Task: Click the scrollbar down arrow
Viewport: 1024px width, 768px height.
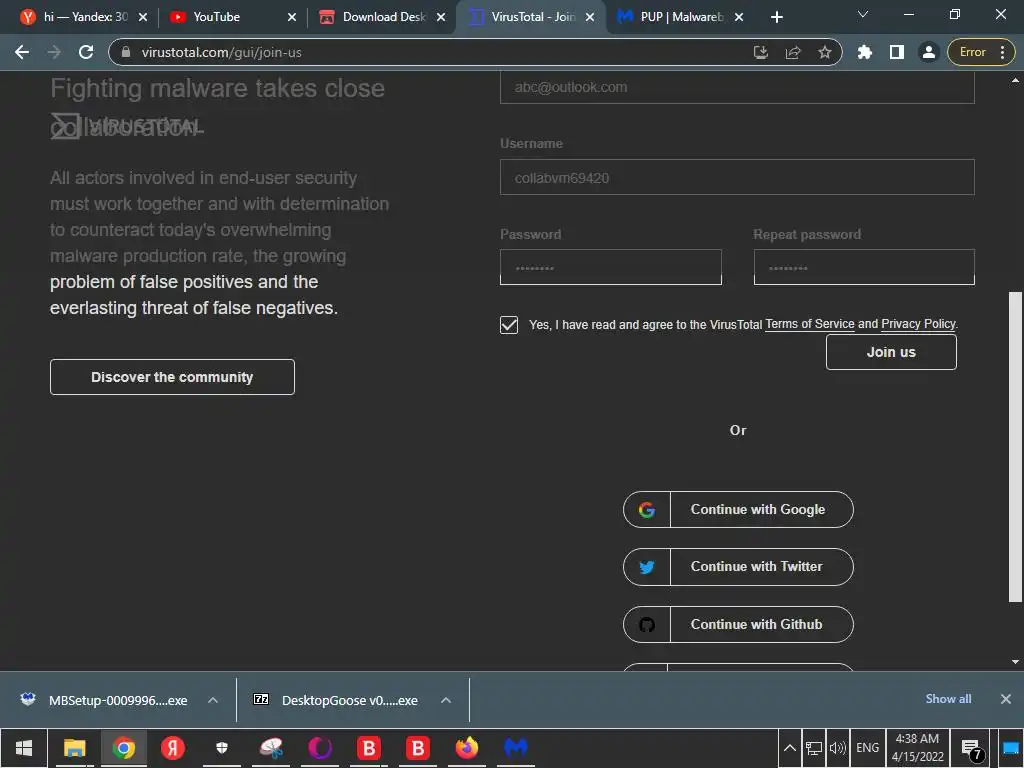Action: pos(1015,662)
